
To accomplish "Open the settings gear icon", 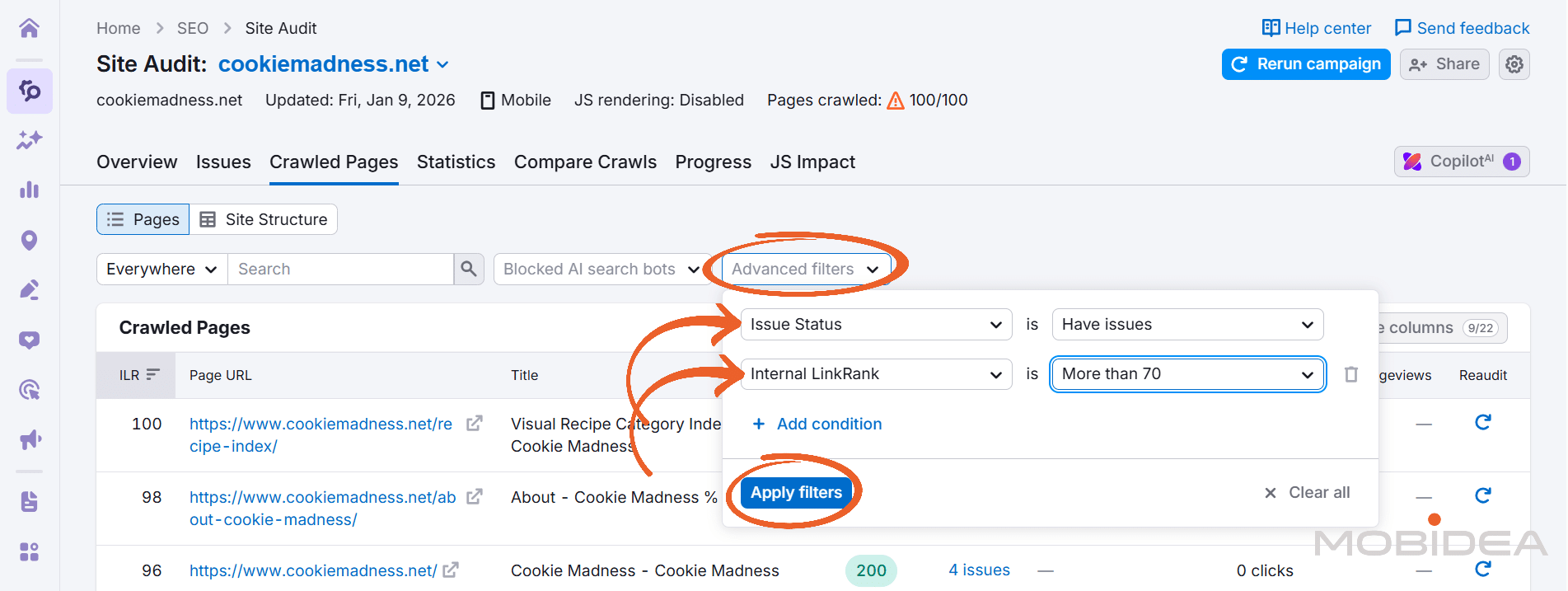I will point(1514,64).
